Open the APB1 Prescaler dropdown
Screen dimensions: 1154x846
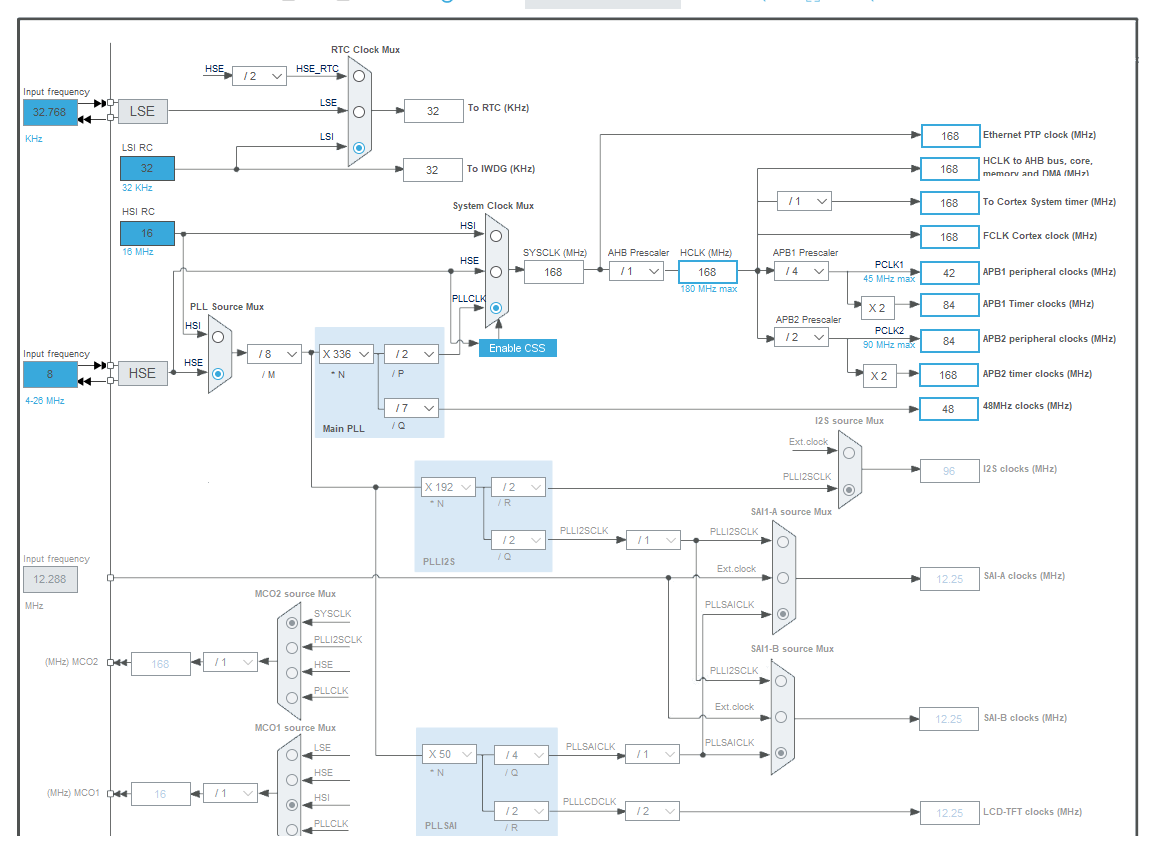[800, 271]
